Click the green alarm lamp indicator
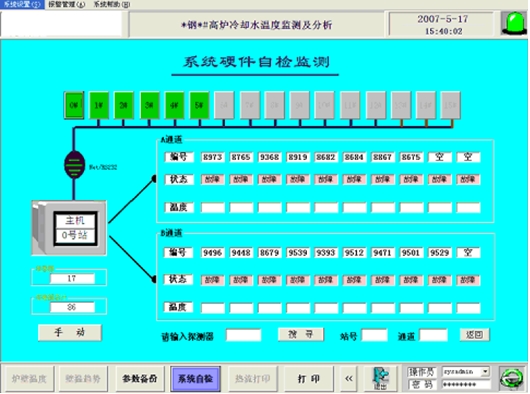Screen dimensions: 530x394 (513, 23)
